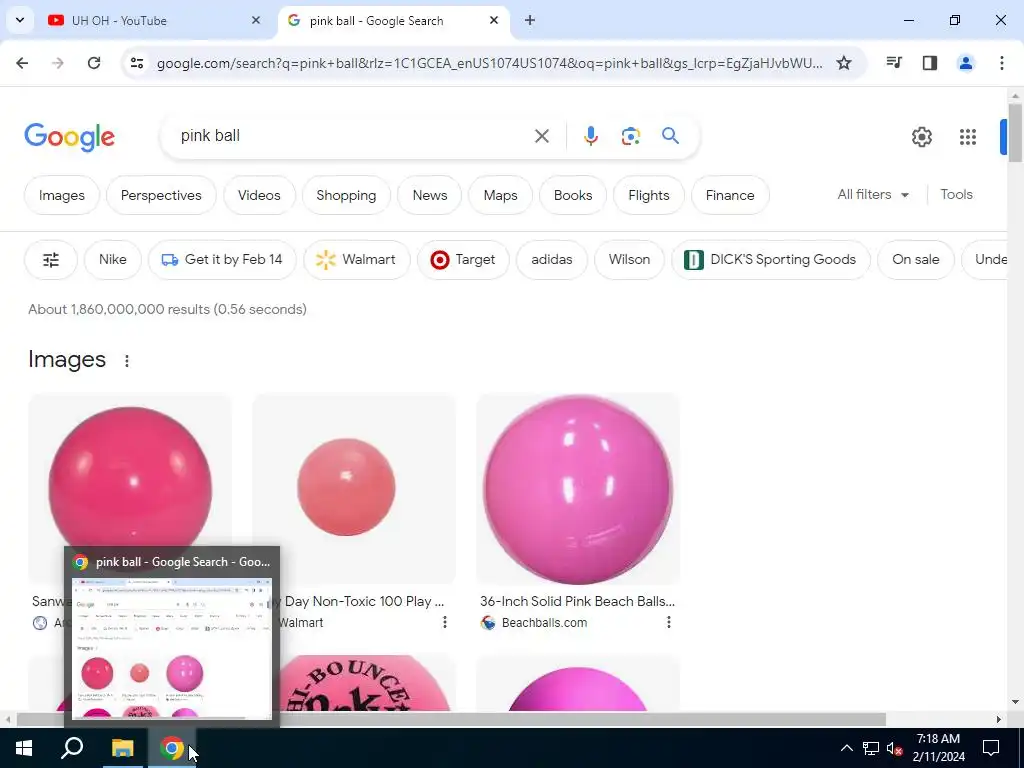Select the Chrome window preview thumbnail
This screenshot has height=768, width=1024.
172,648
